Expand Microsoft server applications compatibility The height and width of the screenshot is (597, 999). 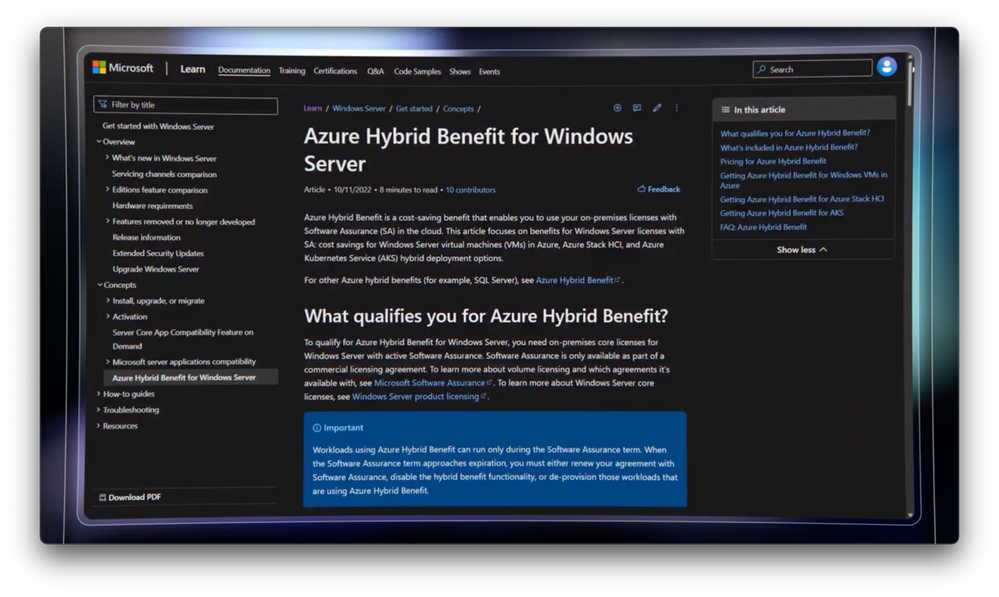tap(108, 361)
